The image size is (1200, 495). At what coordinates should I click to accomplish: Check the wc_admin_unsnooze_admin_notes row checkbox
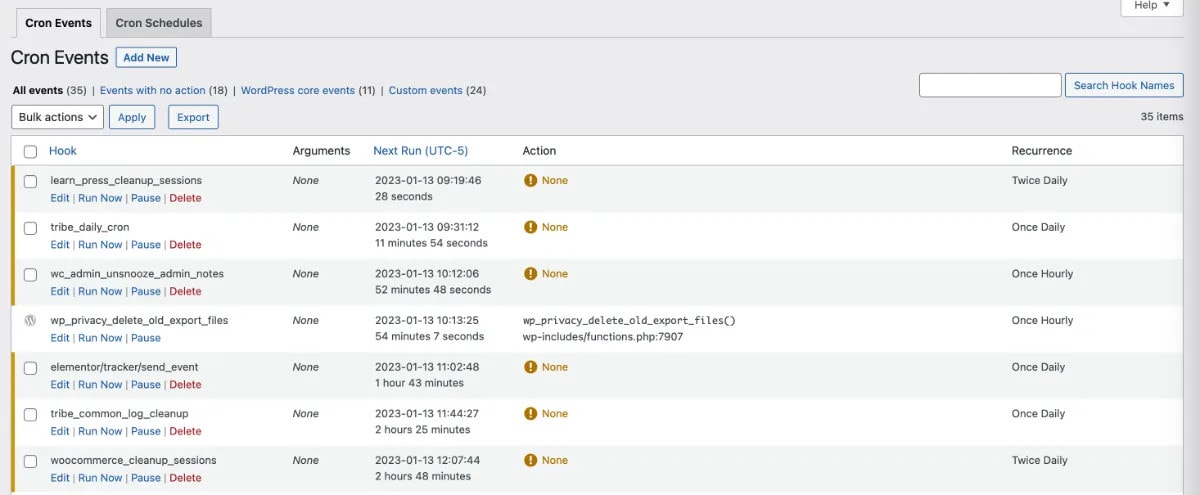30,274
